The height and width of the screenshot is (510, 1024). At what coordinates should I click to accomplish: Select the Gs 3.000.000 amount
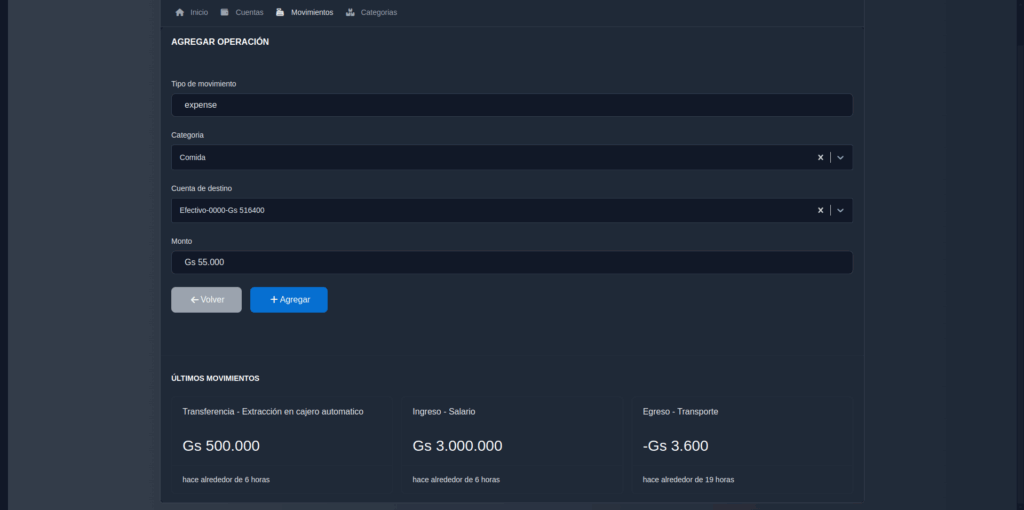[457, 446]
